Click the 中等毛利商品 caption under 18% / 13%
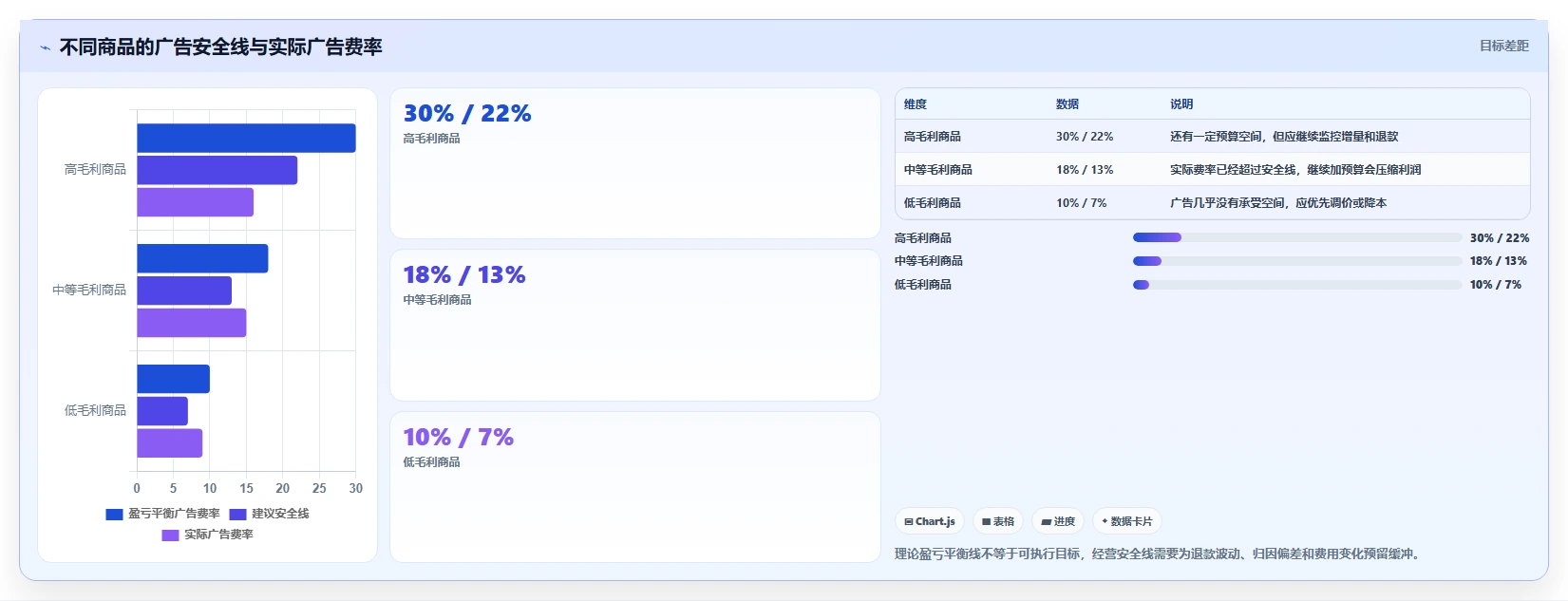This screenshot has width=1568, height=601. pos(437,300)
